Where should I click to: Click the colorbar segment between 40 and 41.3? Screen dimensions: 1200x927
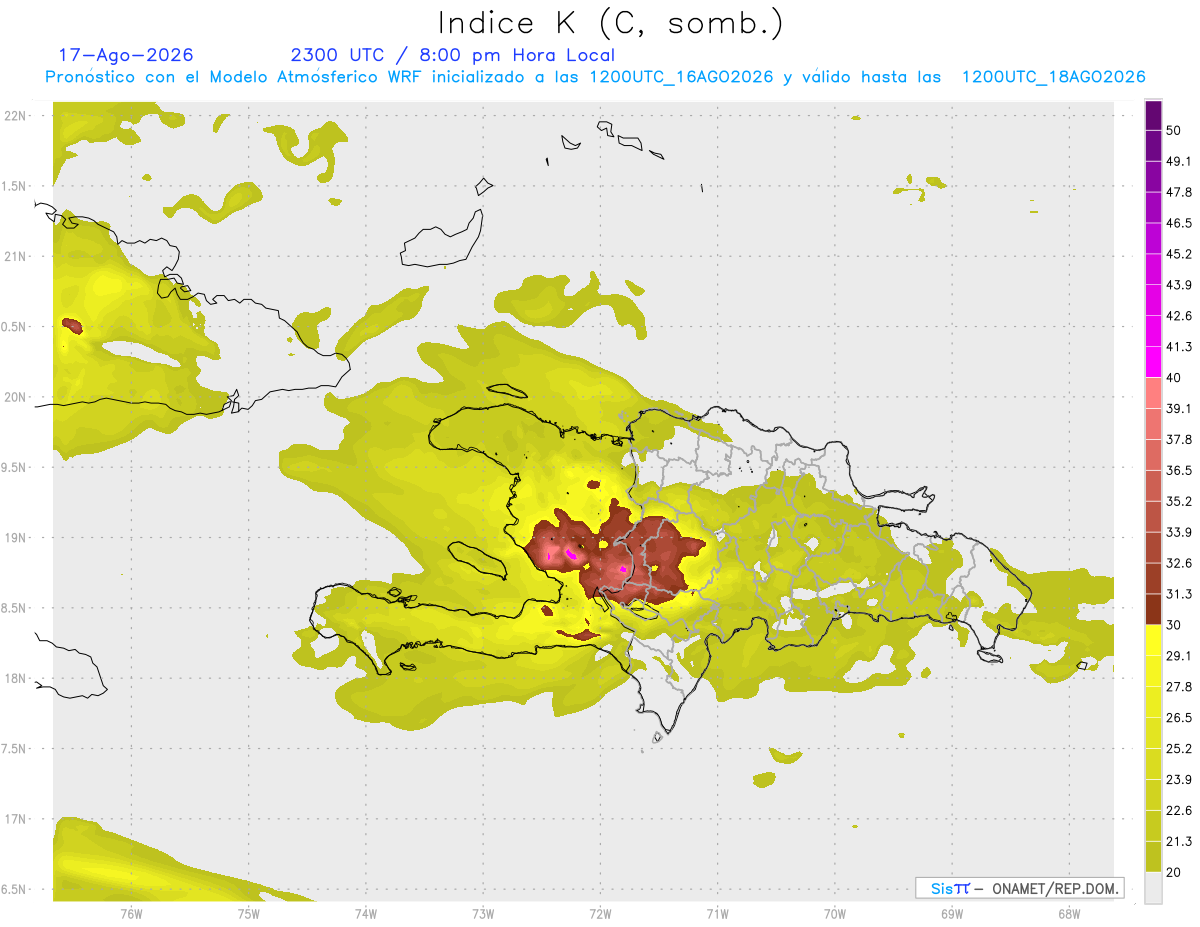(1153, 362)
